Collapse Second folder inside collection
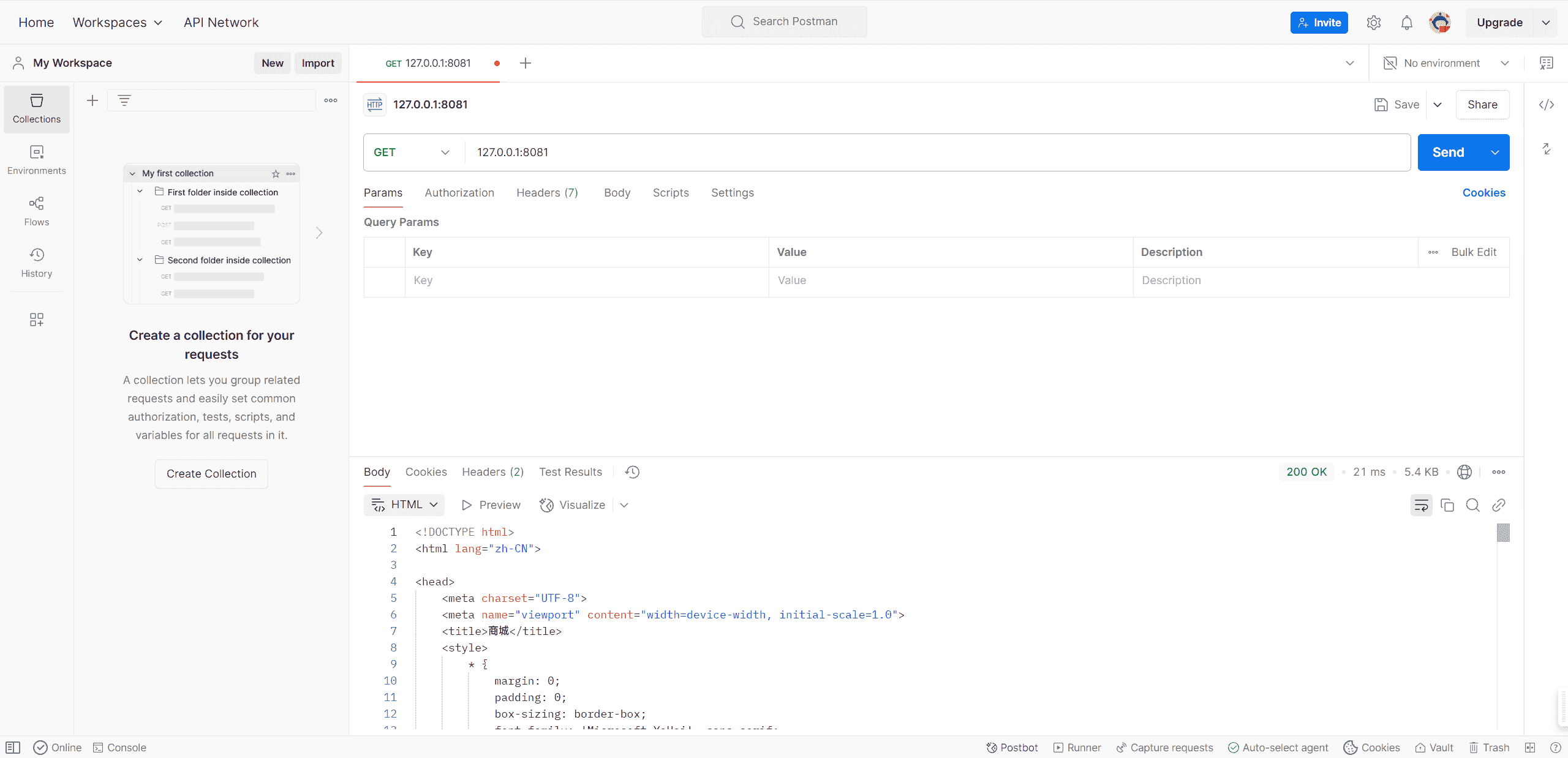This screenshot has width=1568, height=758. 140,260
